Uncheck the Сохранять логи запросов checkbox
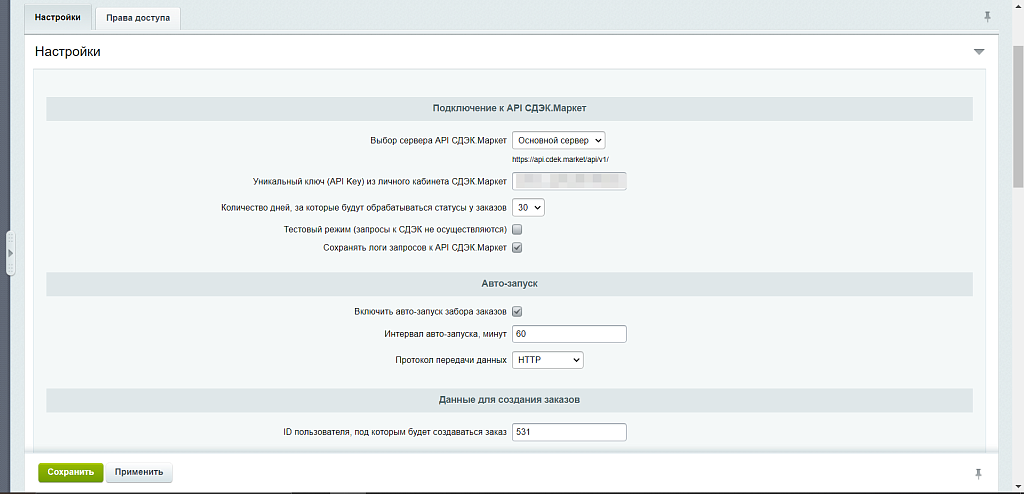This screenshot has width=1024, height=494. pos(517,247)
